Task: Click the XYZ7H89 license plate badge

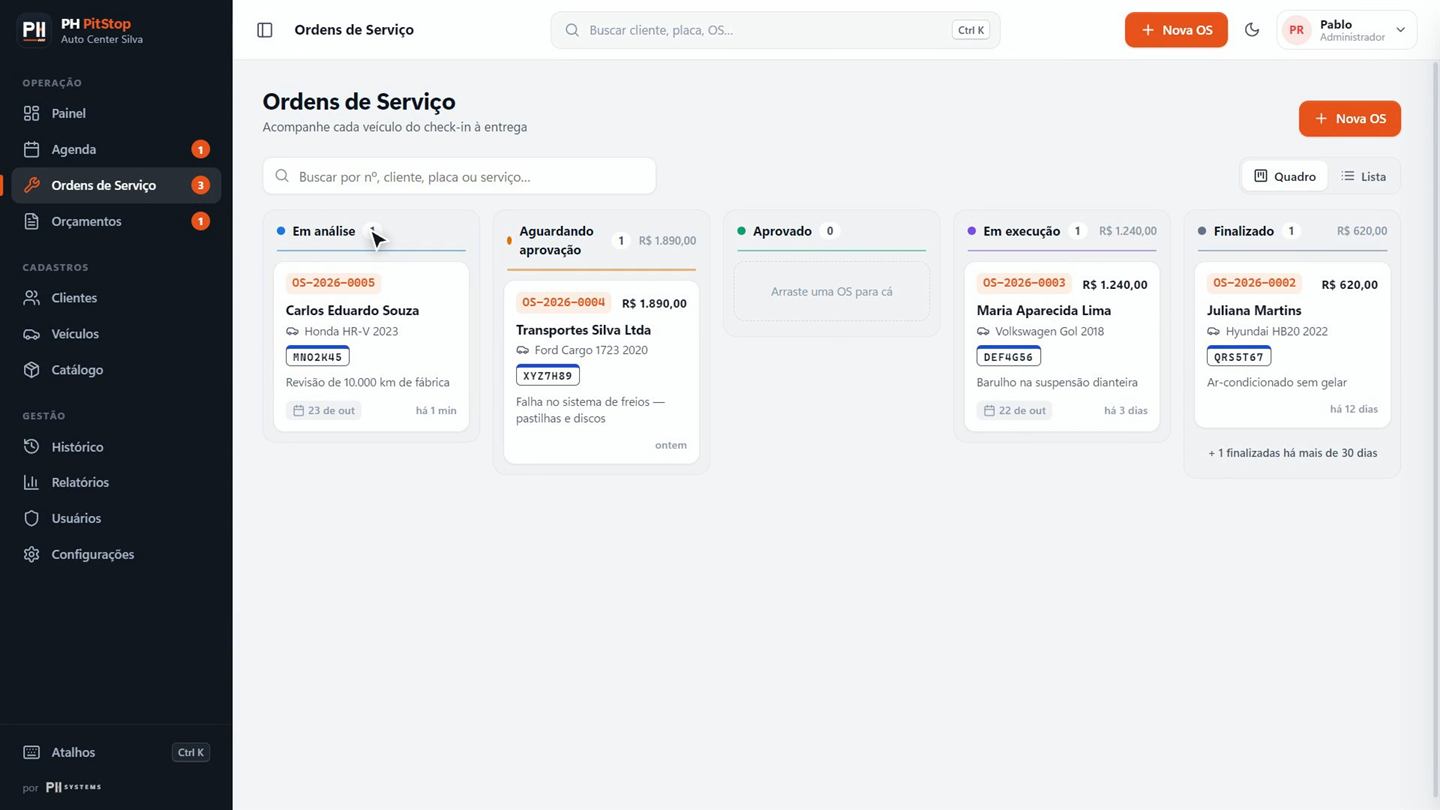Action: 547,375
